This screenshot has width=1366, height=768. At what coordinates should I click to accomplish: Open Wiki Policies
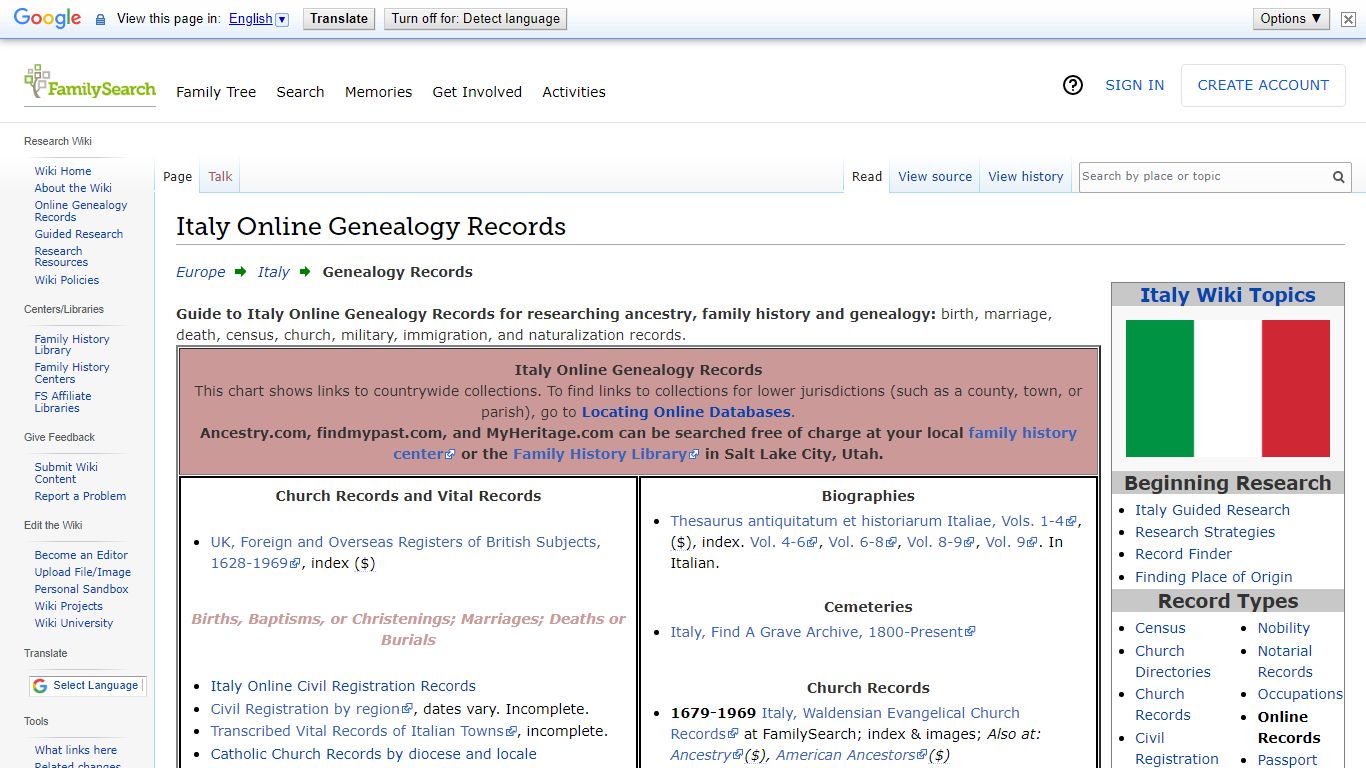(67, 280)
